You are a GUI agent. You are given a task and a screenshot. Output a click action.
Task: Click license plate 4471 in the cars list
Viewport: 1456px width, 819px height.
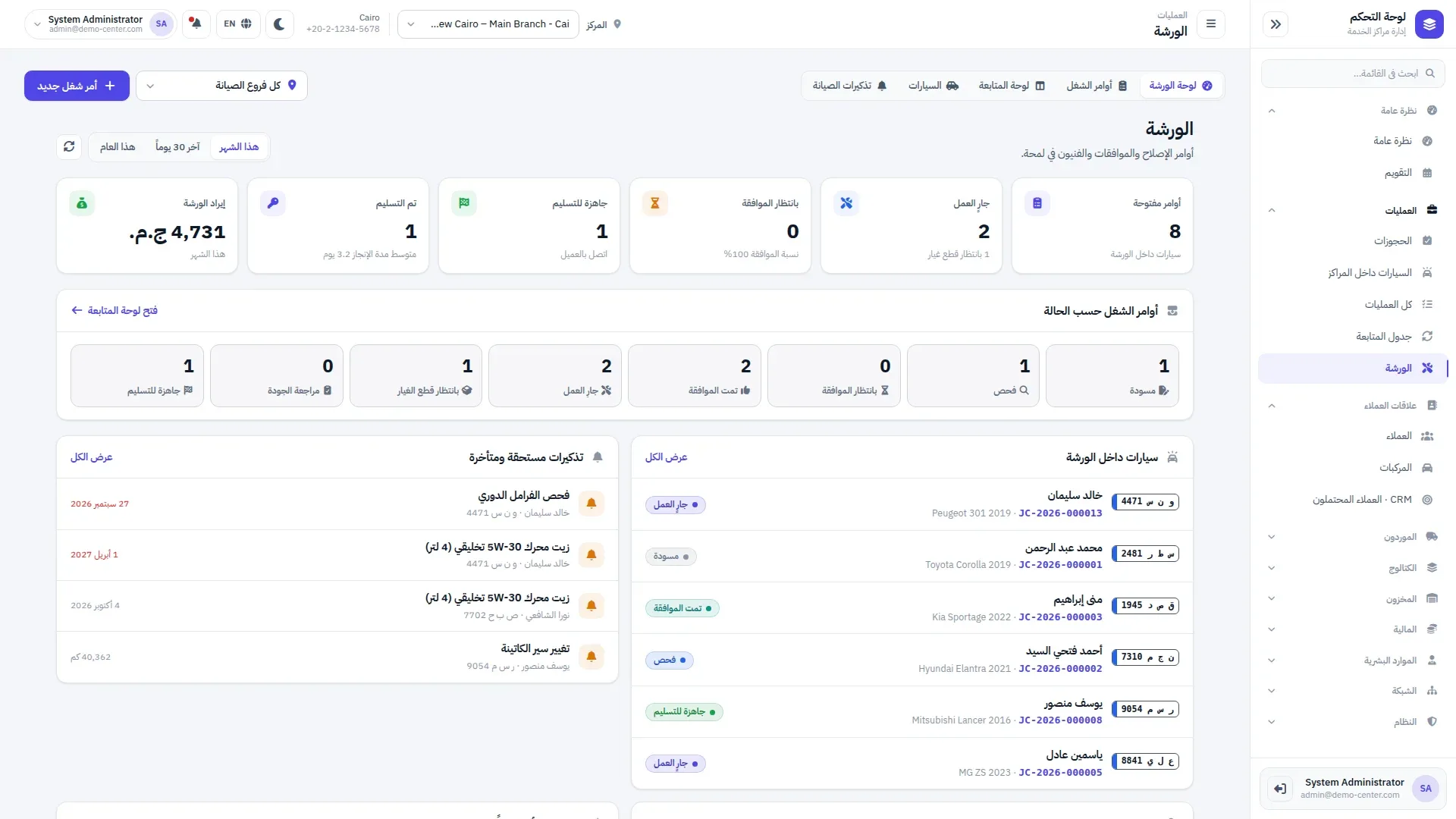pos(1145,502)
